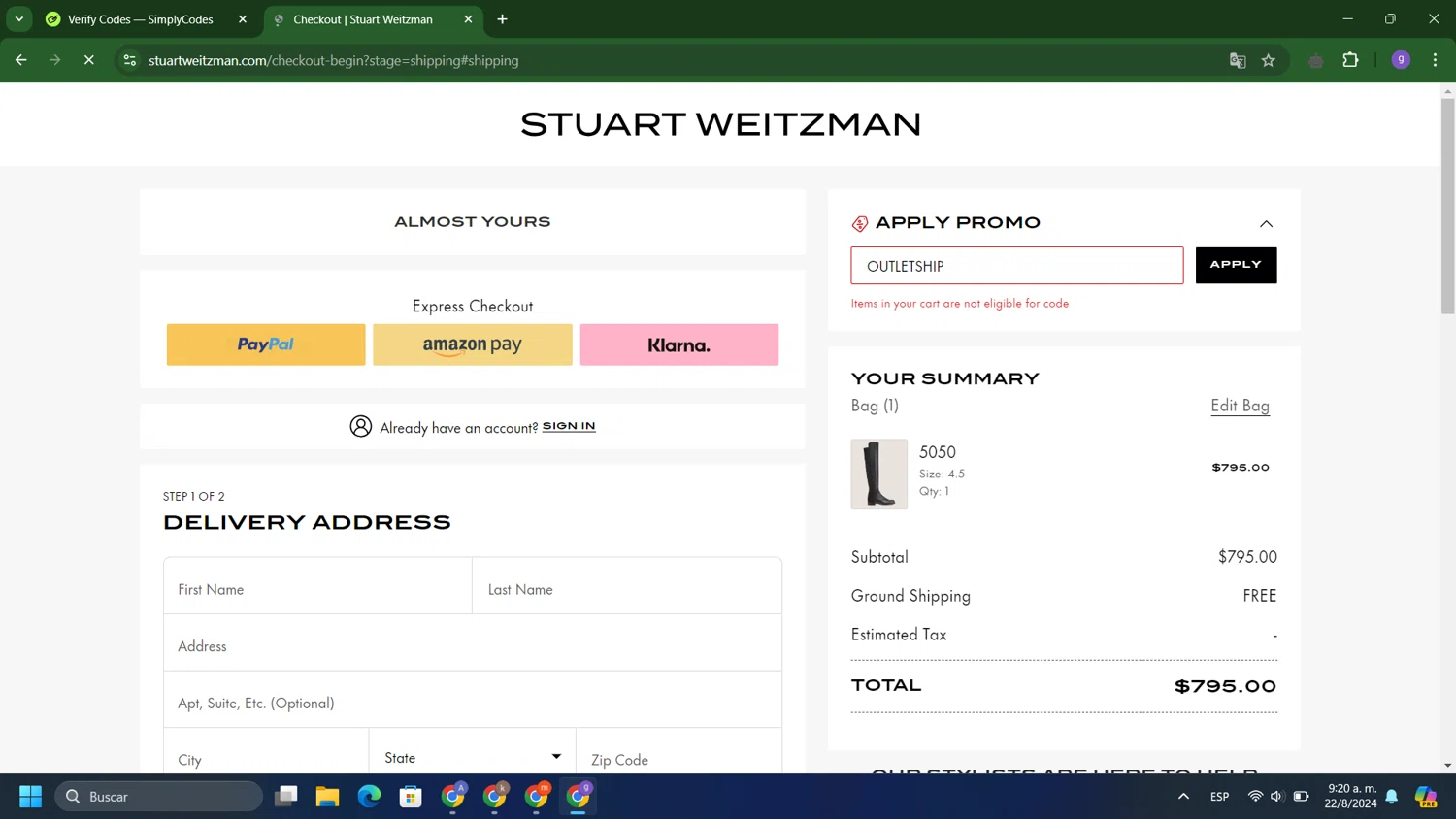
Task: Open the clock and date panel
Action: [x=1351, y=797]
